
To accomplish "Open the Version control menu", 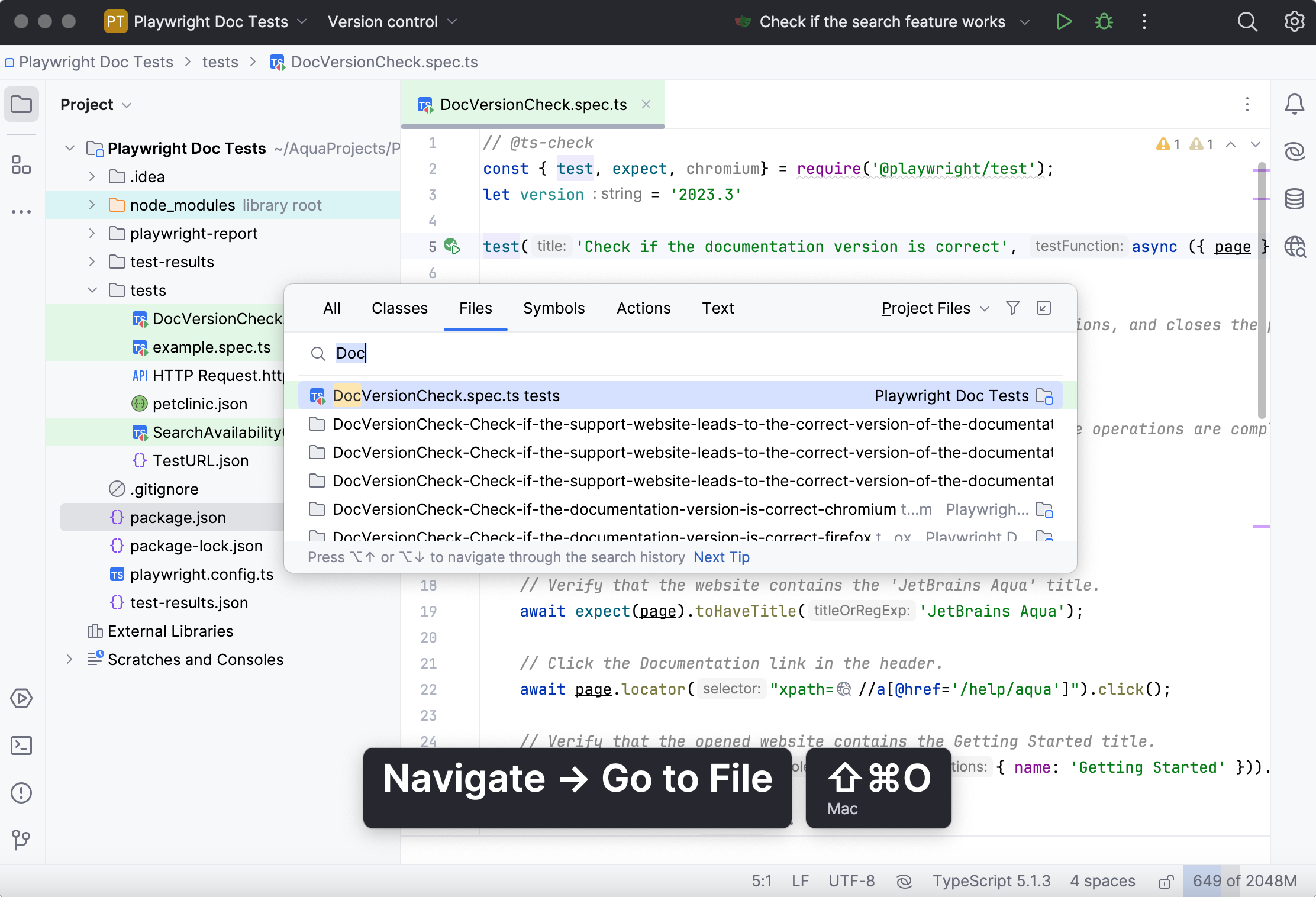I will point(392,22).
